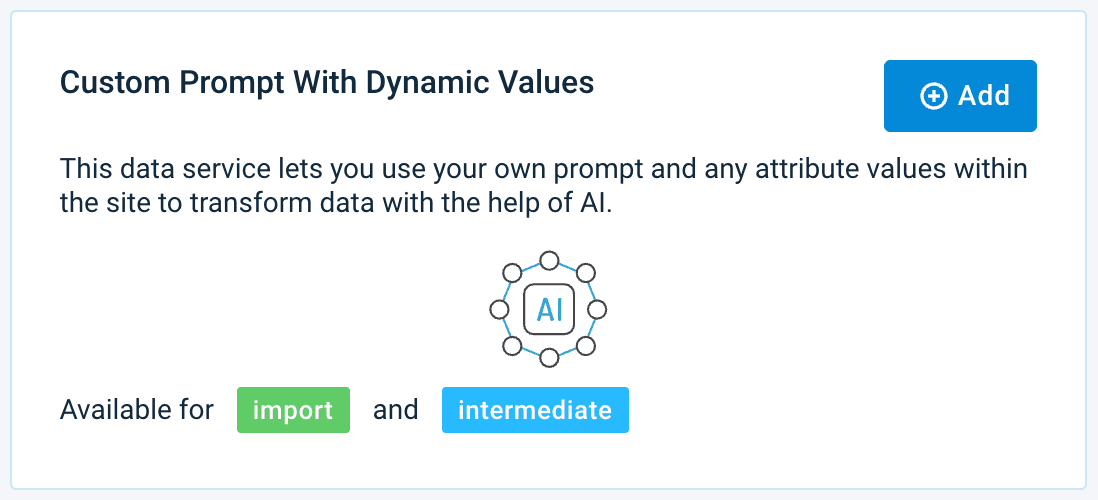Select the green import tag
1098x500 pixels.
pos(293,410)
